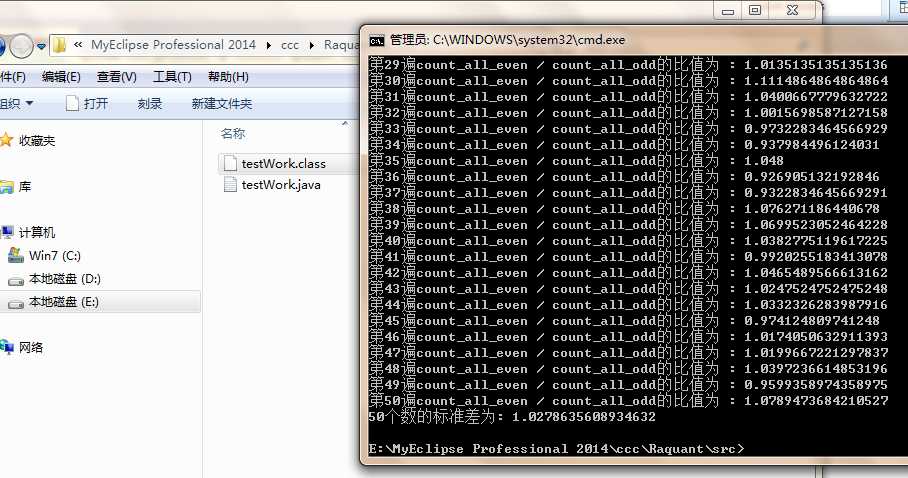Viewport: 908px width, 478px height.
Task: Select 收藏夹 in the navigation pane
Action: coord(37,140)
